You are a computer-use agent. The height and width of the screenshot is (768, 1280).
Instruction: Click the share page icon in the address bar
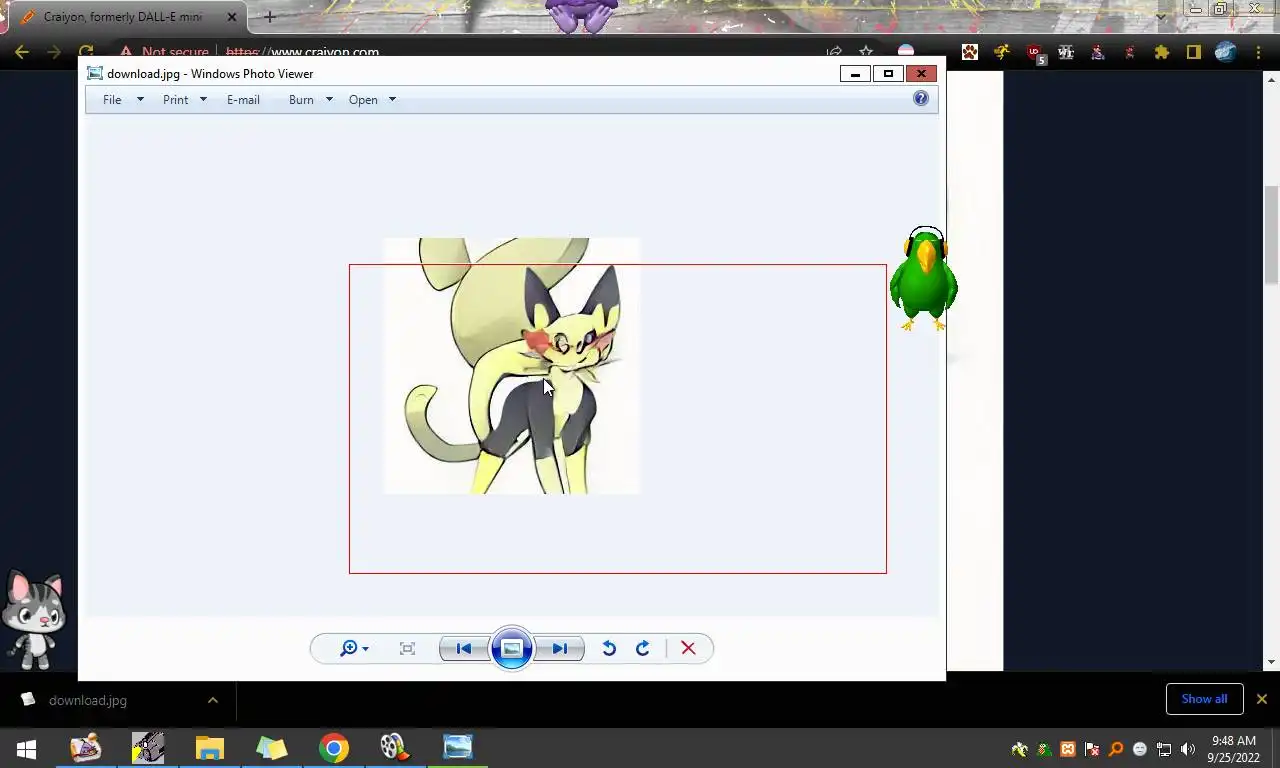tap(834, 52)
